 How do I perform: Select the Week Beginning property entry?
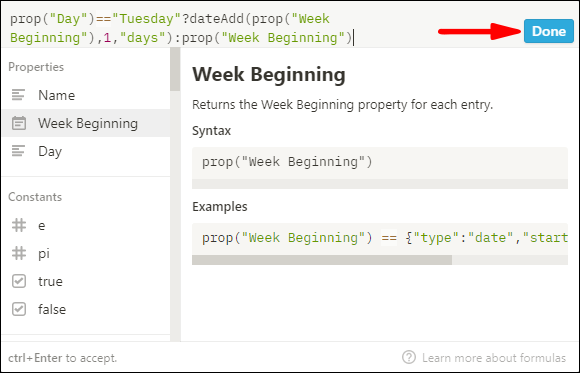pyautogui.click(x=86, y=123)
